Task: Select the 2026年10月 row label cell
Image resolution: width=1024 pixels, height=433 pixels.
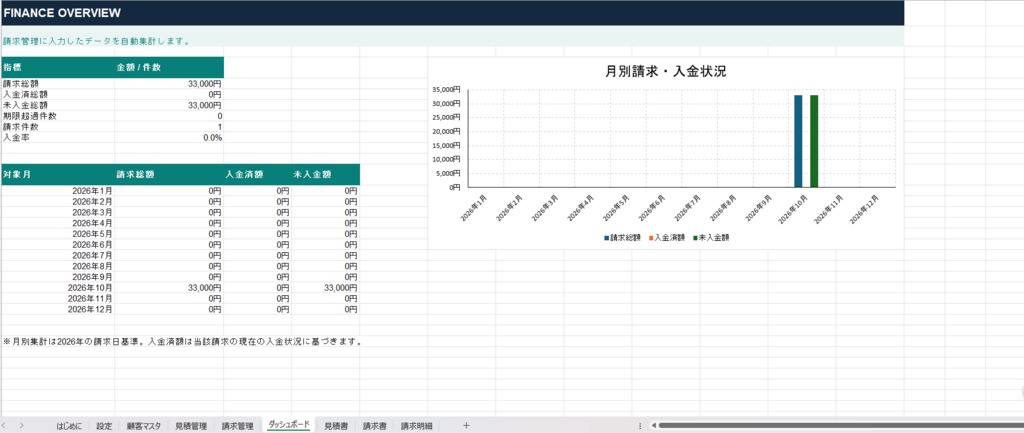Action: 57,287
